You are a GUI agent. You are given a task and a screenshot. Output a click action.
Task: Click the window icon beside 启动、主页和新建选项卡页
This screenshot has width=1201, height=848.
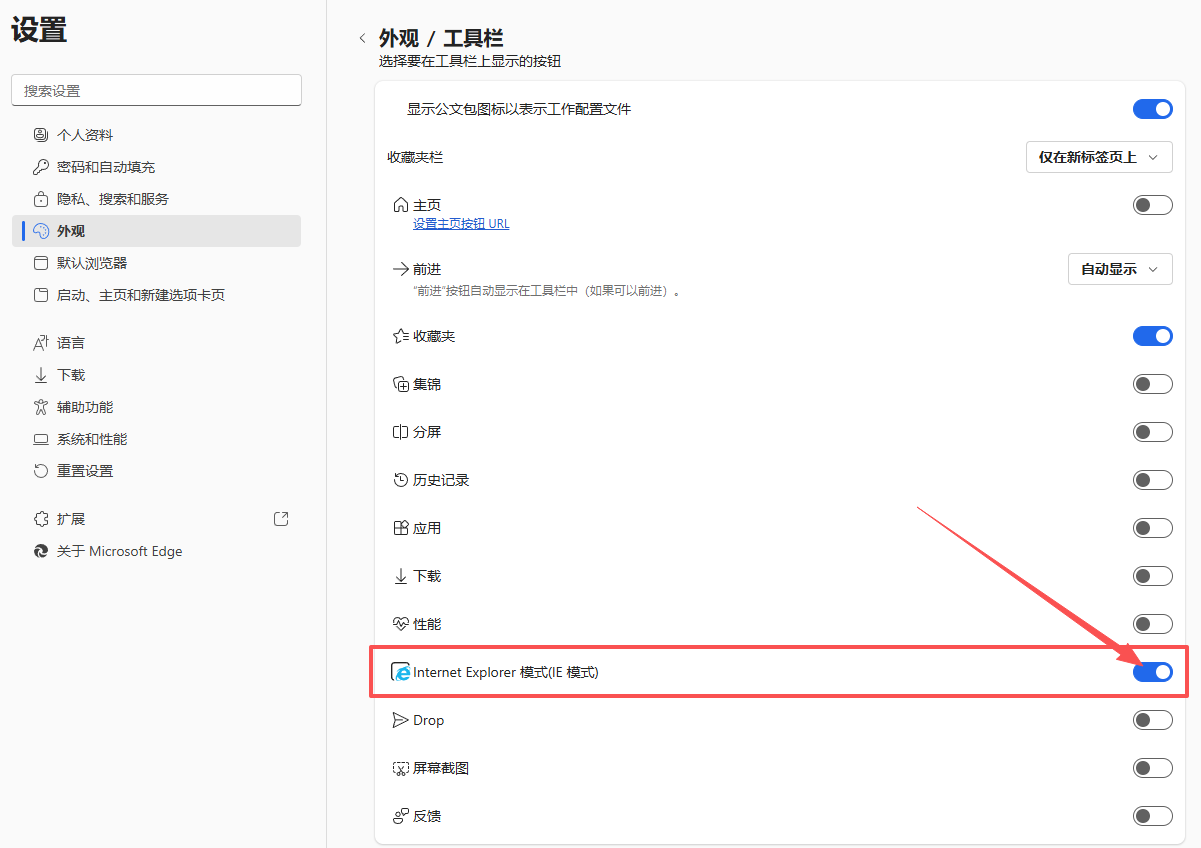[x=41, y=295]
